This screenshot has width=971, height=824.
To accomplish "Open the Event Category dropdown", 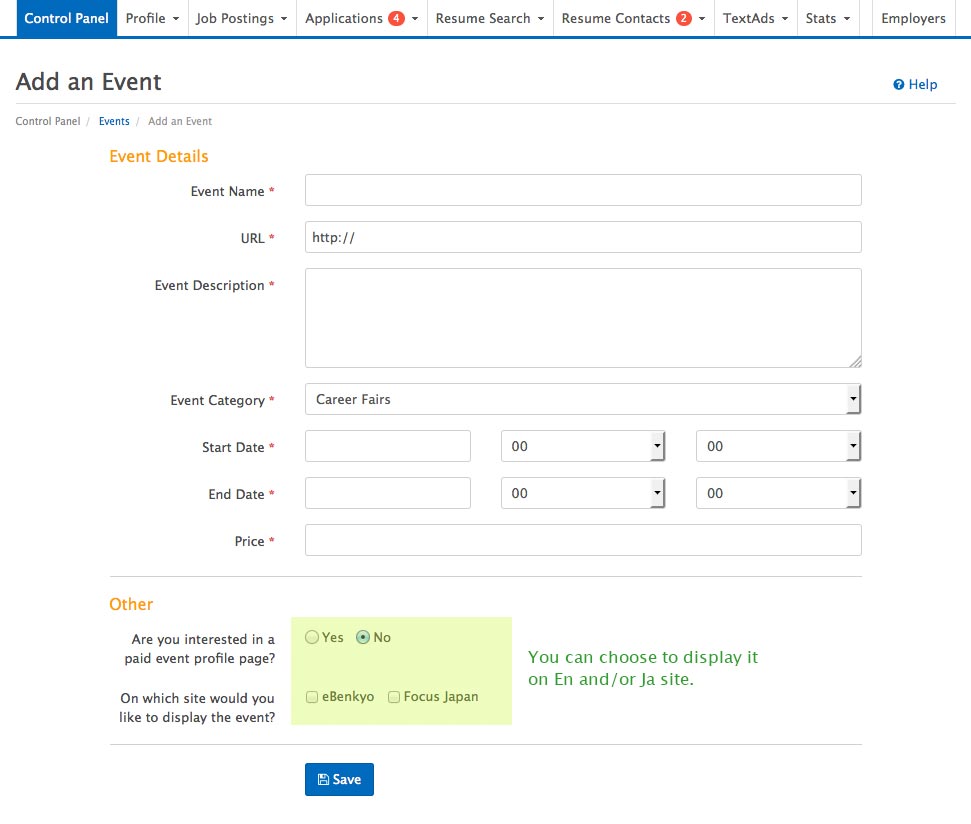I will click(583, 399).
